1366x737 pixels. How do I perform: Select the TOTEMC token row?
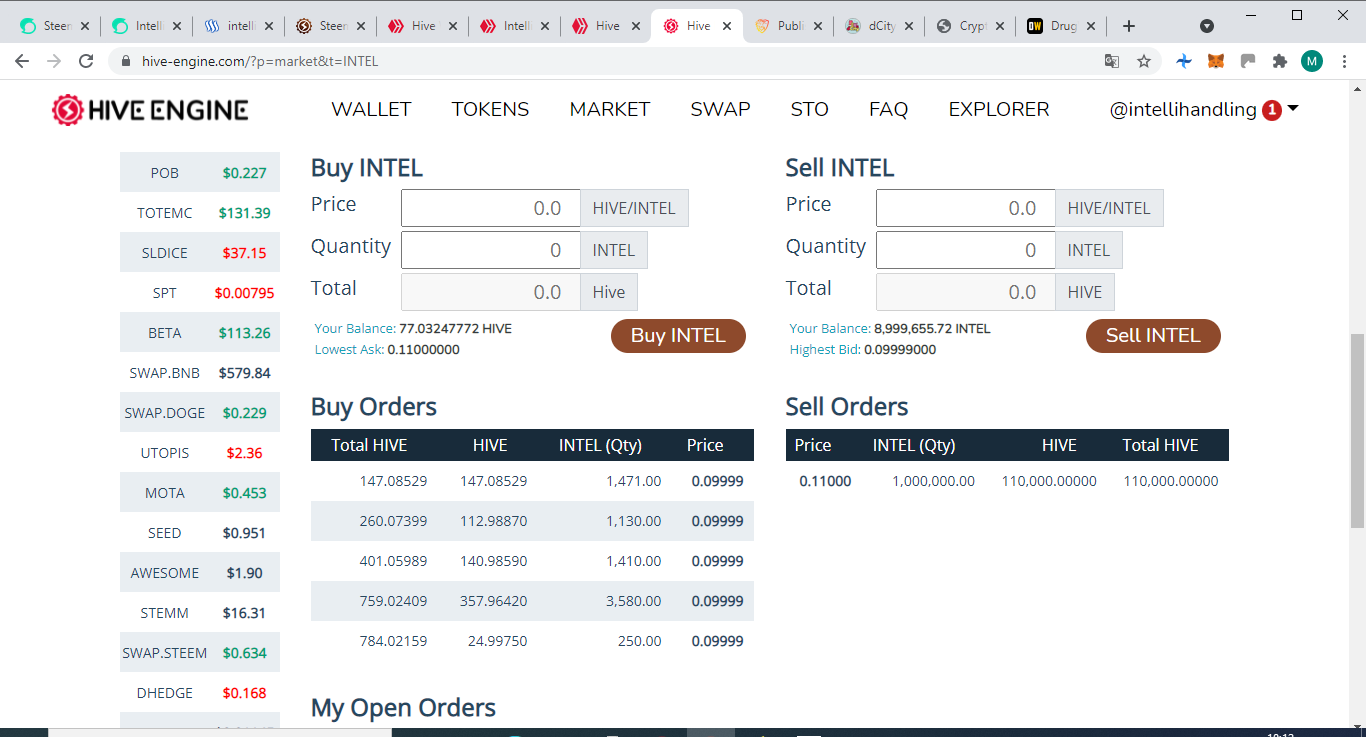(200, 212)
